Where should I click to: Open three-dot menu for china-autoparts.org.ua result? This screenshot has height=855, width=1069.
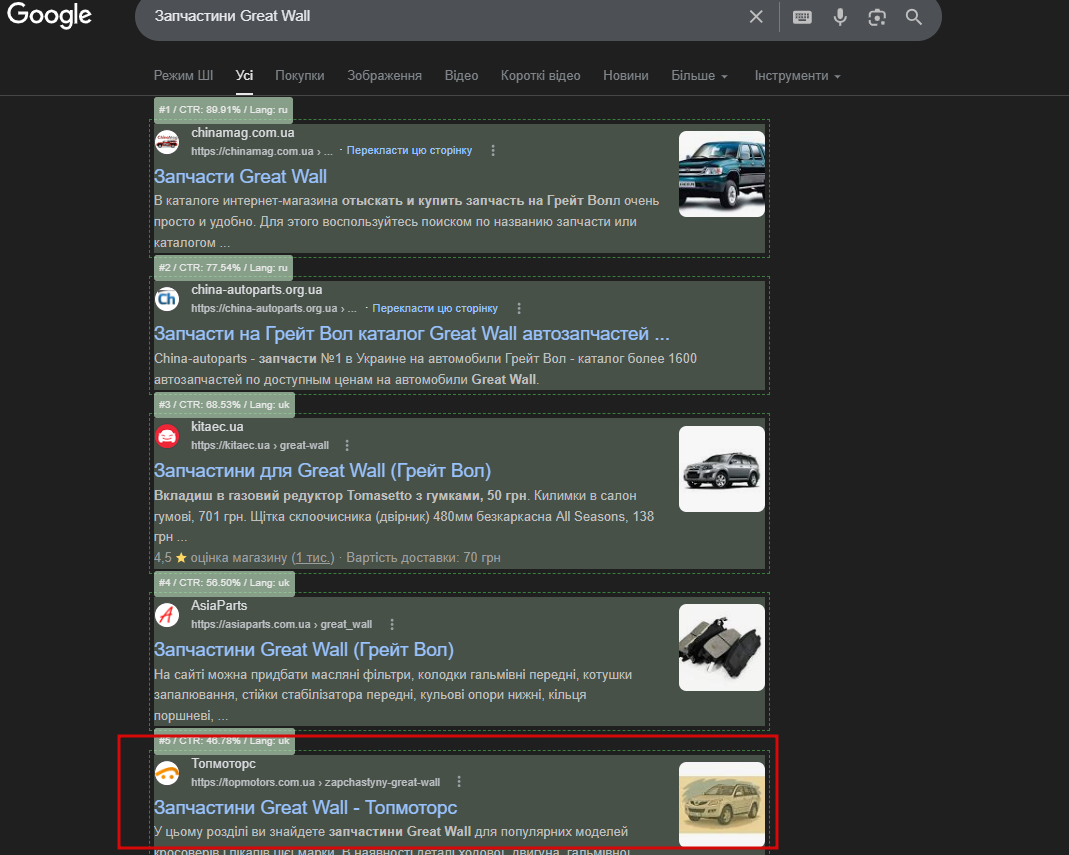(519, 308)
